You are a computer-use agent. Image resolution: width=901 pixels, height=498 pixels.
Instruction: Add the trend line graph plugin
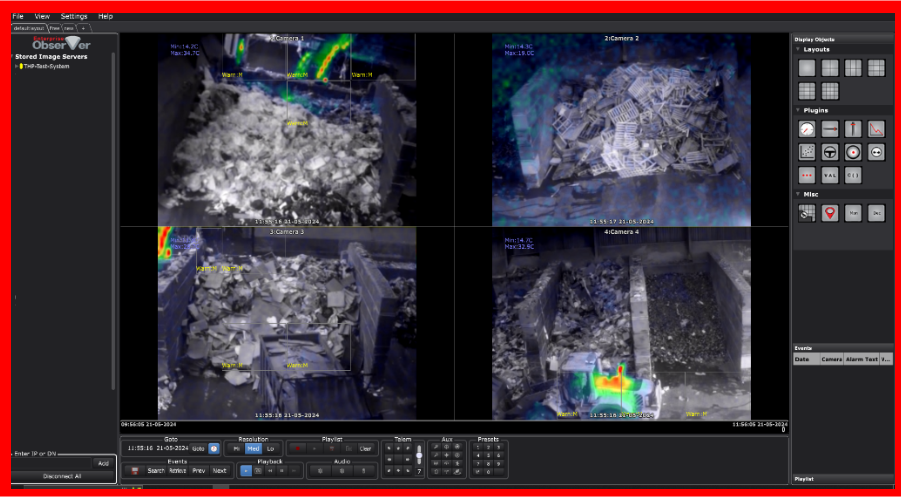click(876, 129)
